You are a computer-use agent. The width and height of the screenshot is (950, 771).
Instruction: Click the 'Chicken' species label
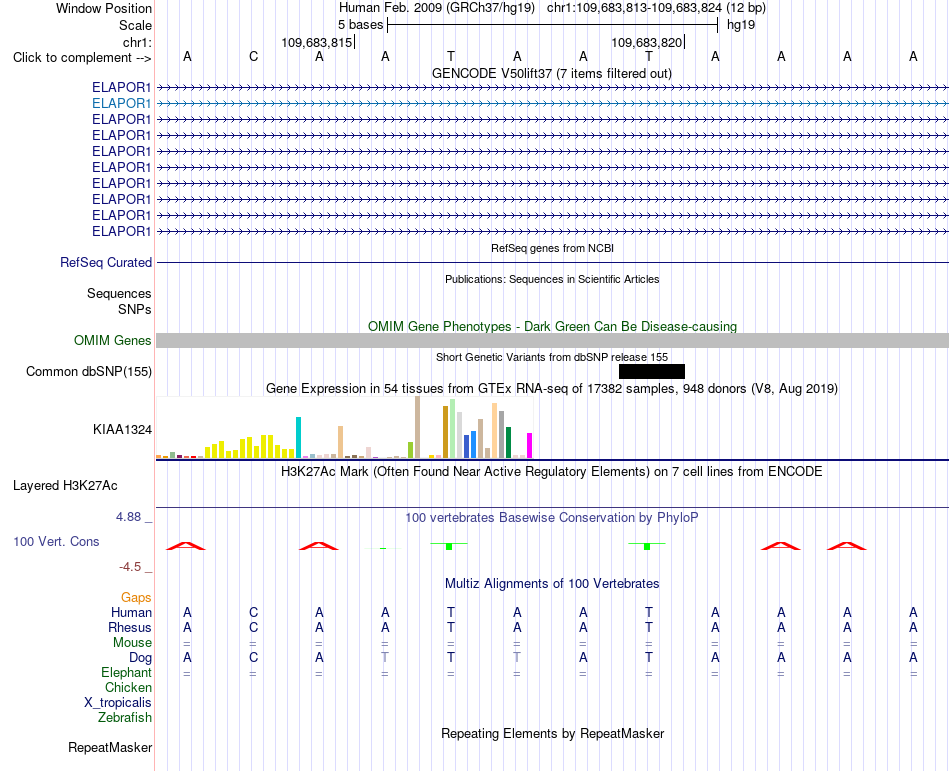click(x=128, y=688)
